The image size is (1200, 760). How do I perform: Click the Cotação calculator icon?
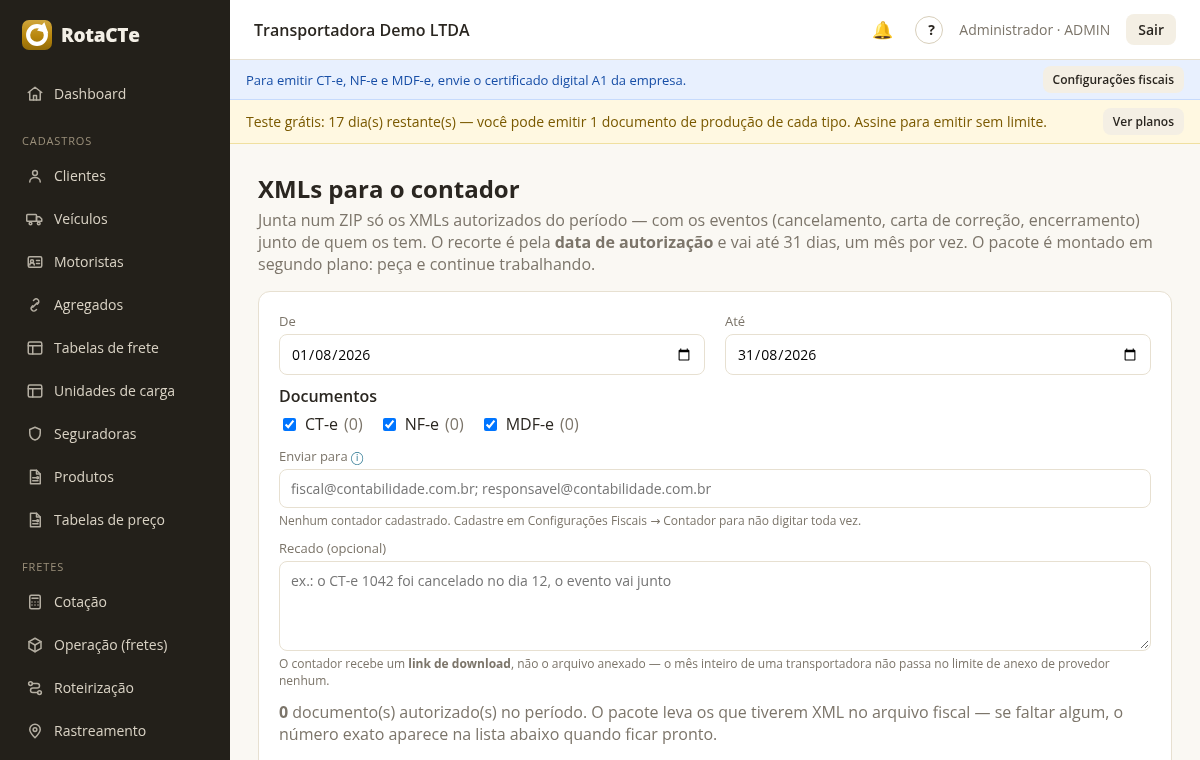[x=35, y=602]
